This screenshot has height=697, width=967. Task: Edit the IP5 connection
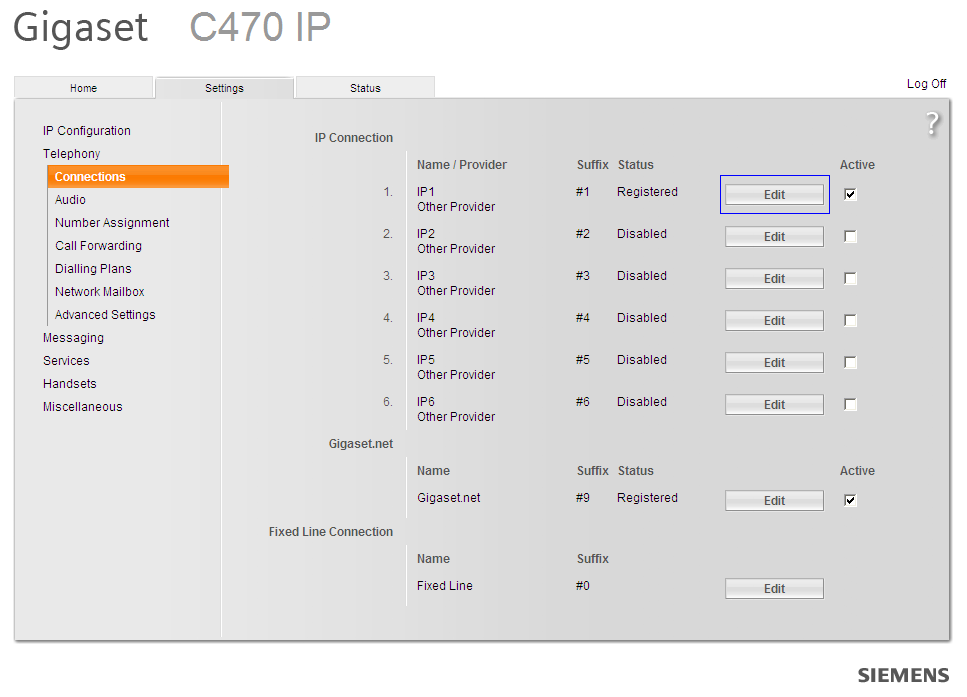pyautogui.click(x=775, y=362)
